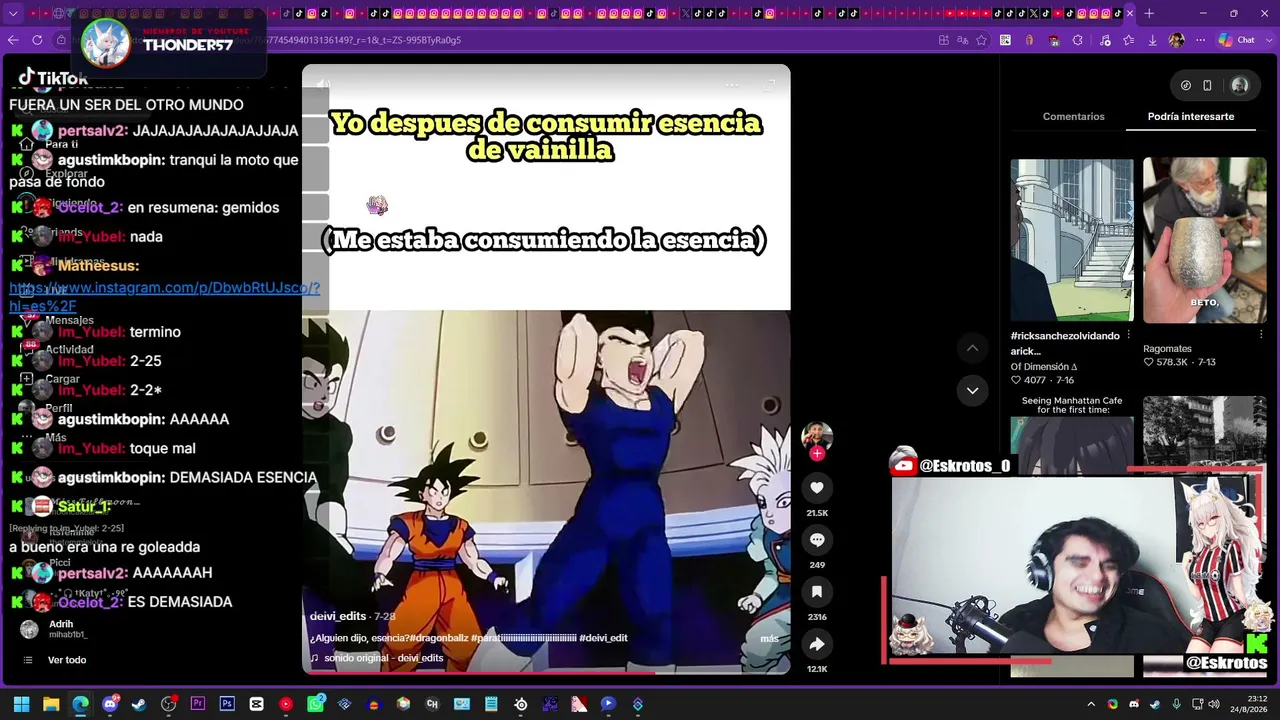1280x720 pixels.
Task: Click the TikTok coins icon in header
Action: pos(1185,85)
